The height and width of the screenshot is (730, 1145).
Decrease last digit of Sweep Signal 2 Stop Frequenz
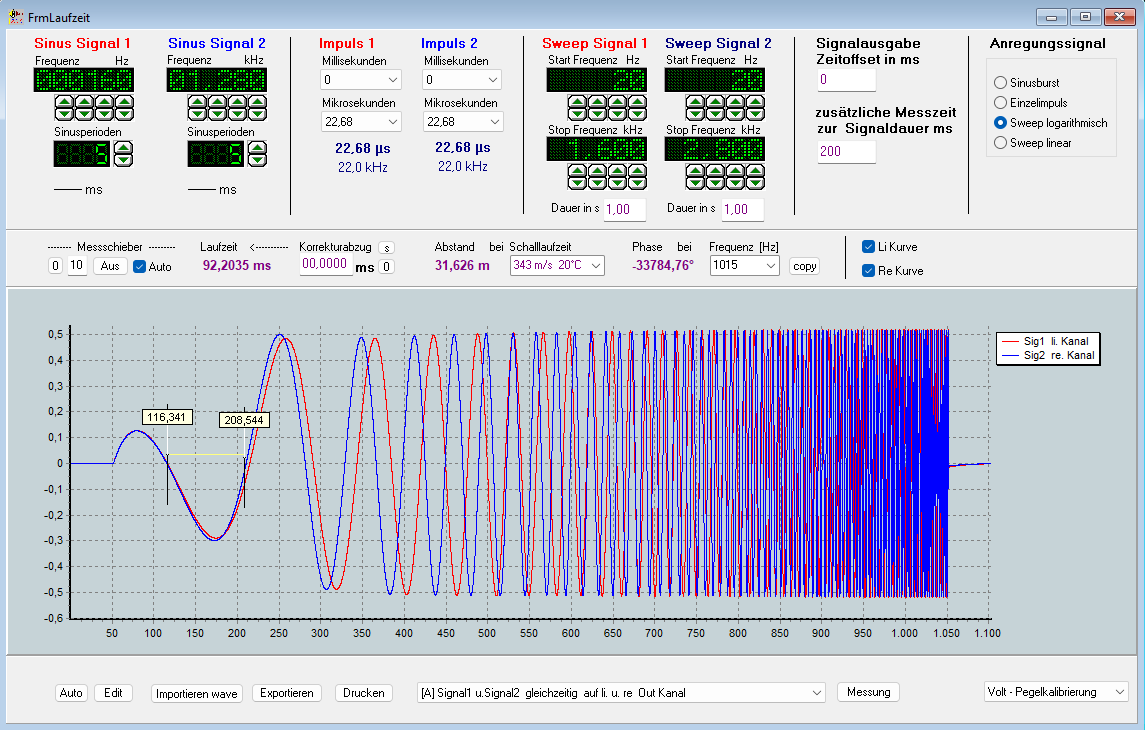click(x=756, y=183)
